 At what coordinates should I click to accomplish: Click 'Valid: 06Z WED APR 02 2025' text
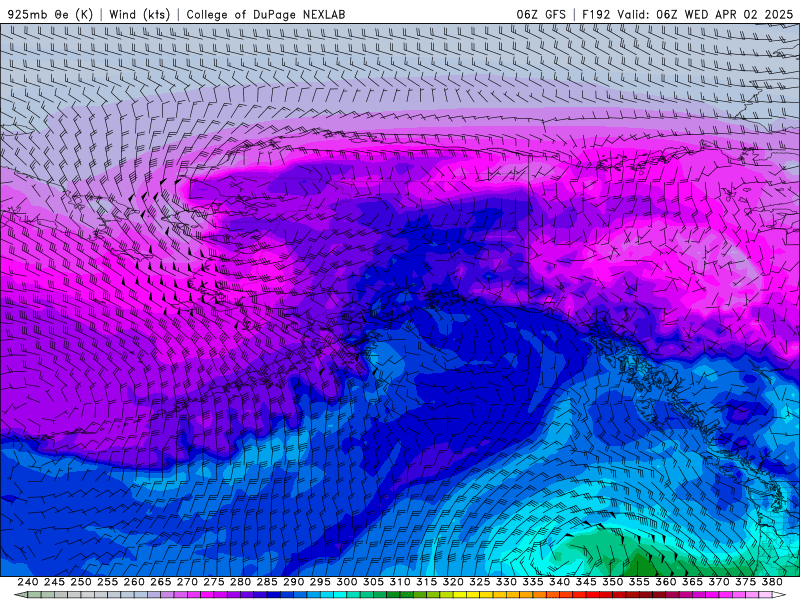pos(705,14)
